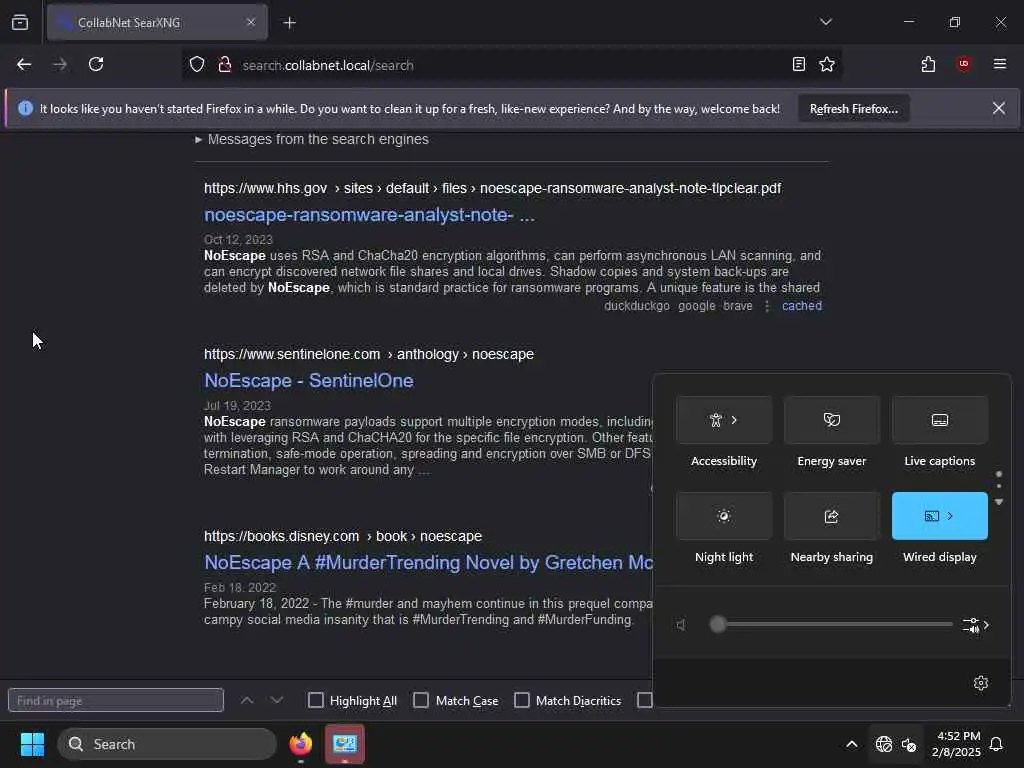
Task: Open more options dots beside brave
Action: (x=767, y=306)
